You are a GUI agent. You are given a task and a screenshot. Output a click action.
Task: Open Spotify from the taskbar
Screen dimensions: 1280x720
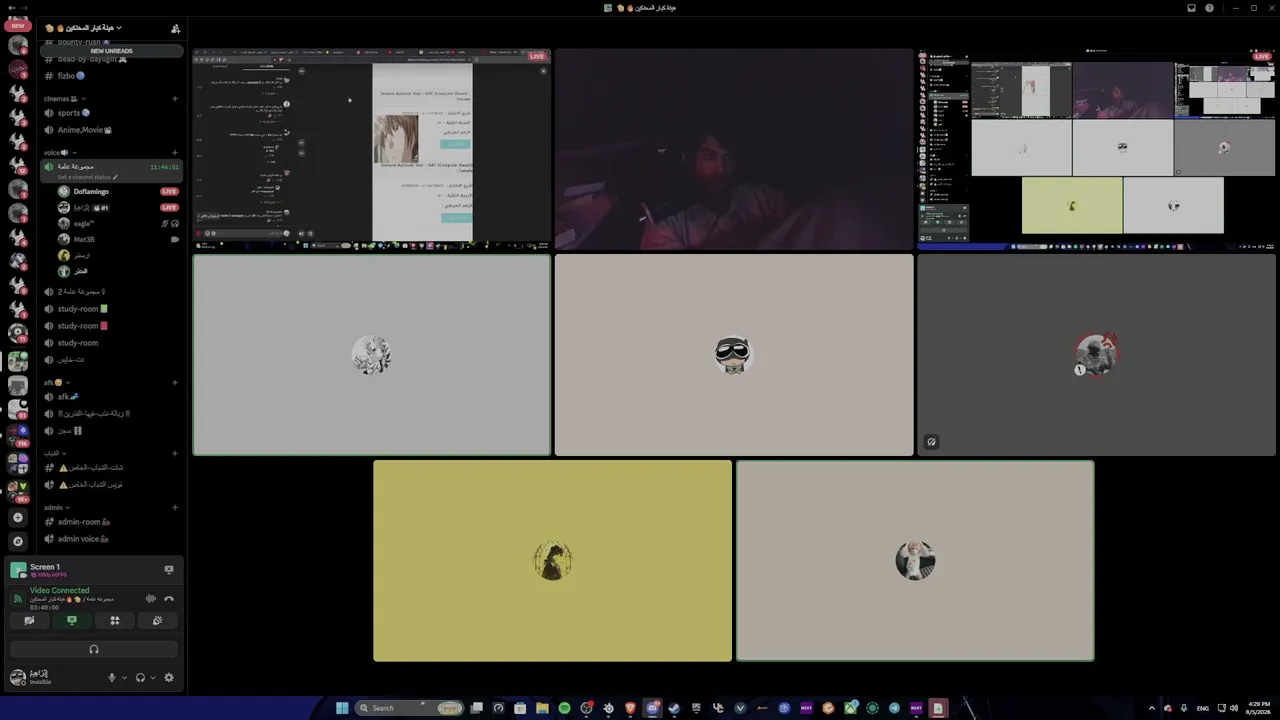point(564,708)
